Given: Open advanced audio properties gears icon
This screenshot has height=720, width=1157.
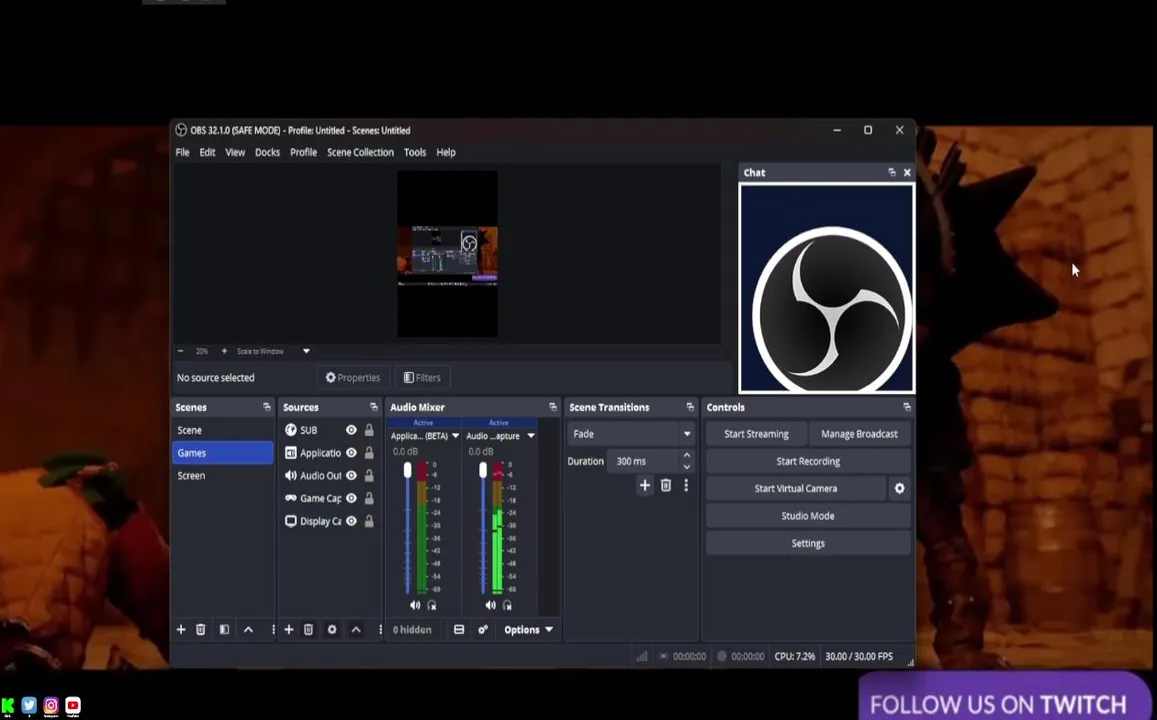Looking at the screenshot, I should pos(483,629).
